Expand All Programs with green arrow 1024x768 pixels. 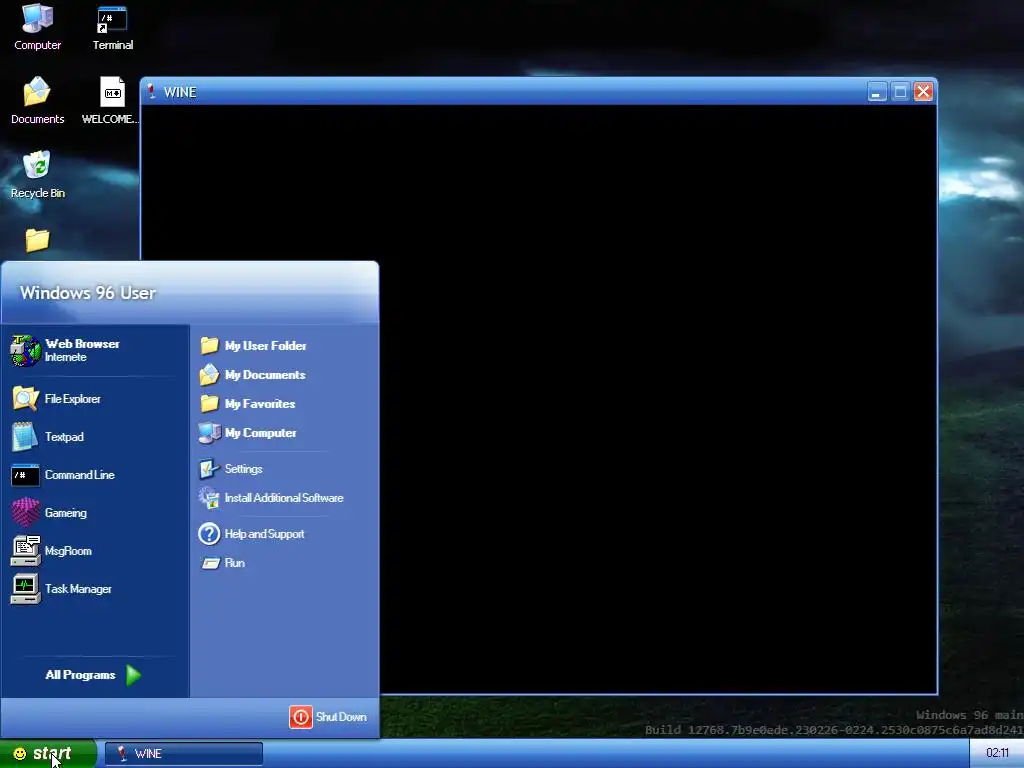[x=93, y=675]
